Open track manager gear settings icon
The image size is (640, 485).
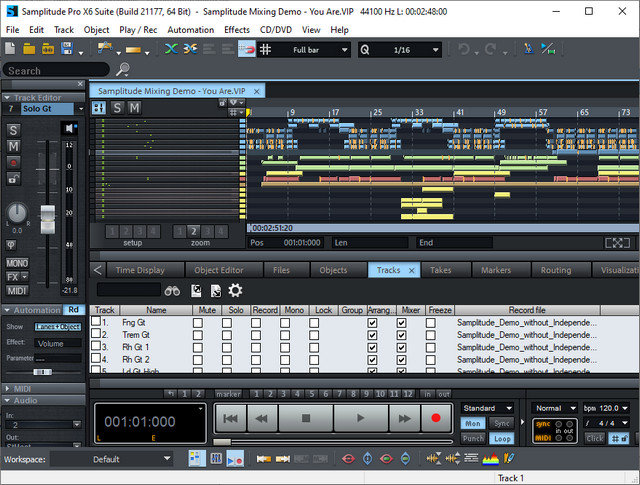(x=235, y=290)
